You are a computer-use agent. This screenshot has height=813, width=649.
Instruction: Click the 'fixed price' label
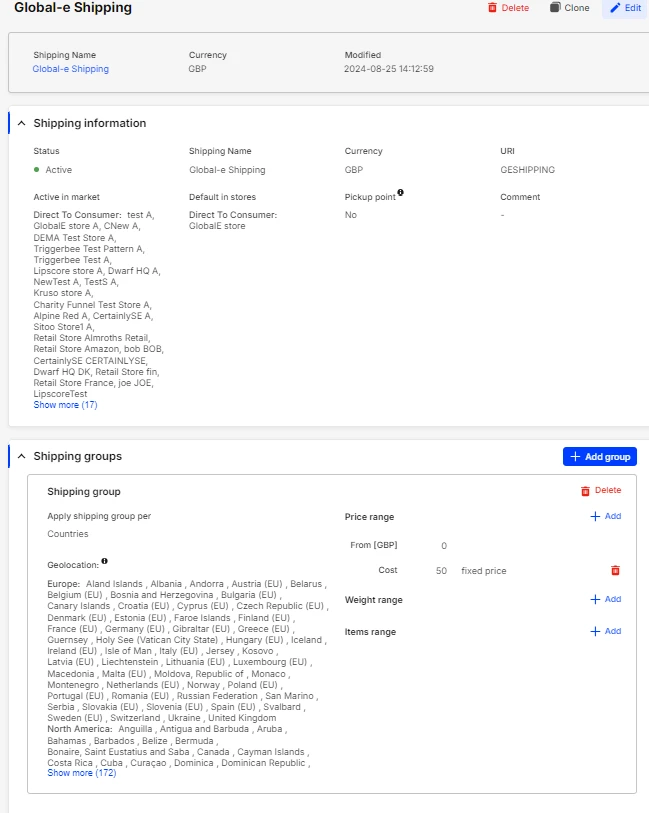pos(484,570)
